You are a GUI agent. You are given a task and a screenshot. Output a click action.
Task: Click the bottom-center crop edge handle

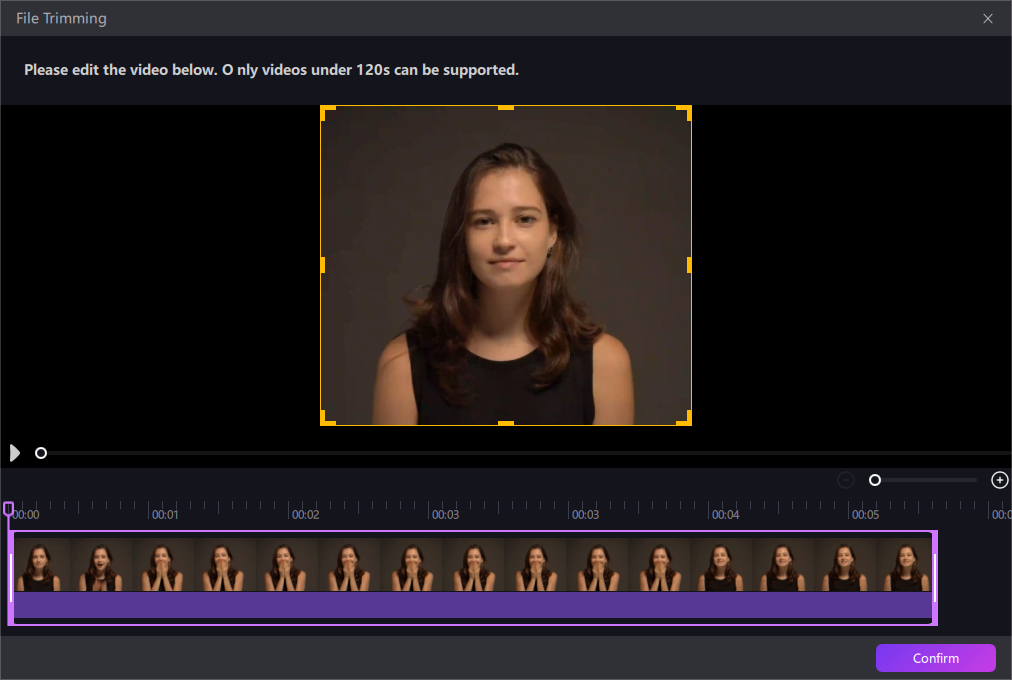(x=506, y=423)
